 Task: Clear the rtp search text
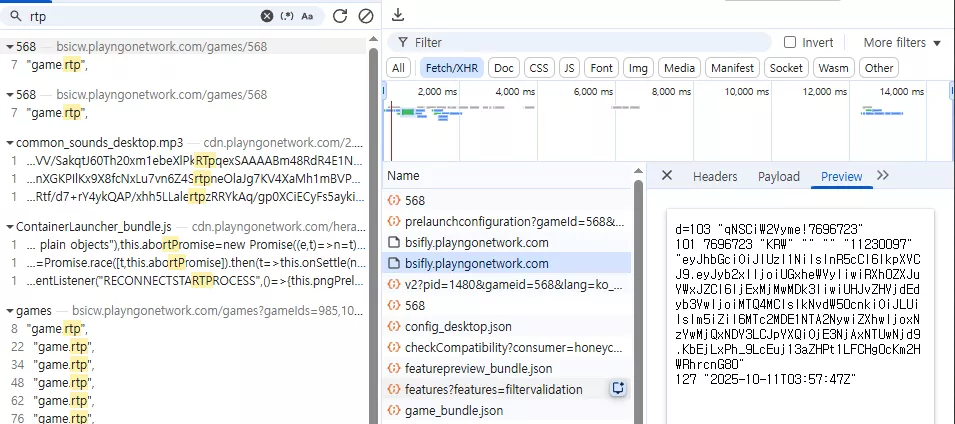click(267, 16)
